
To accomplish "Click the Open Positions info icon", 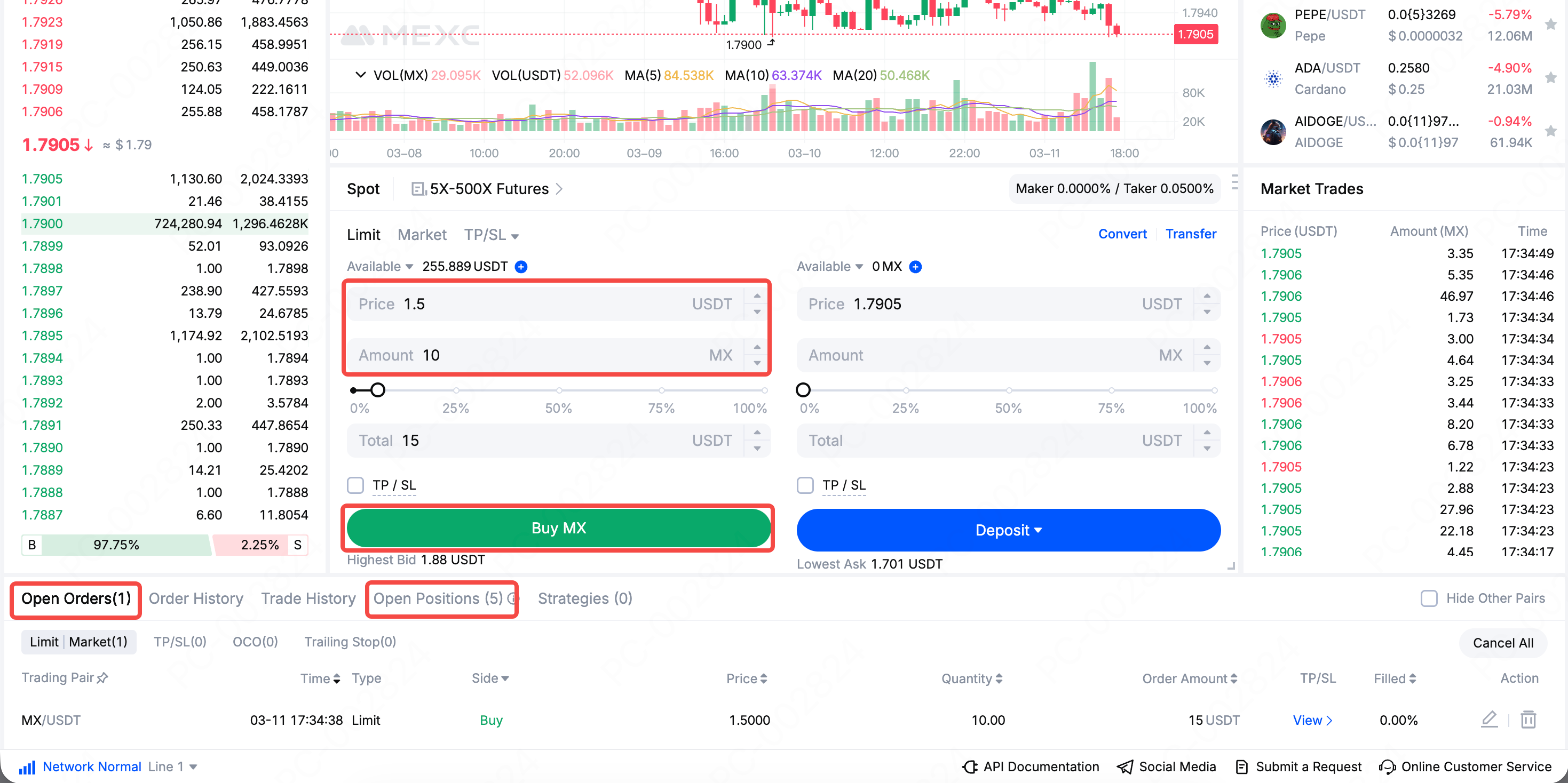I will (x=512, y=598).
